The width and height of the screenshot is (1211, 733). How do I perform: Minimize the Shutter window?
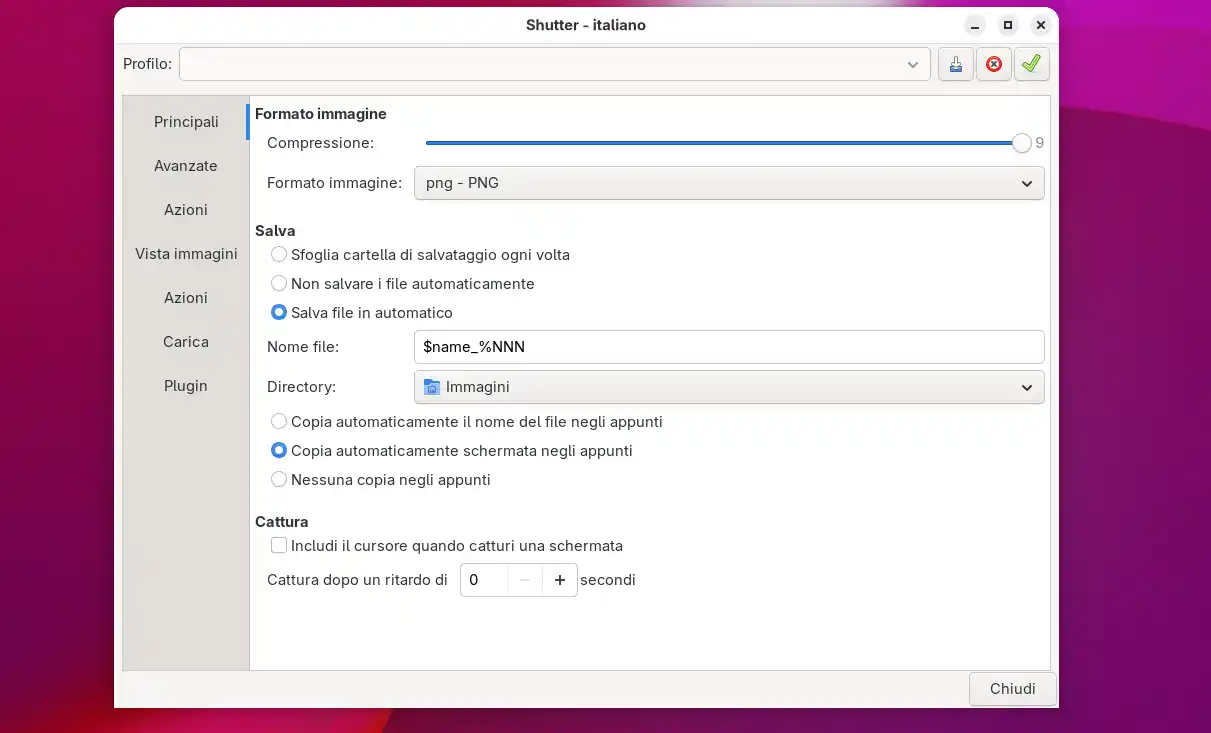975,25
